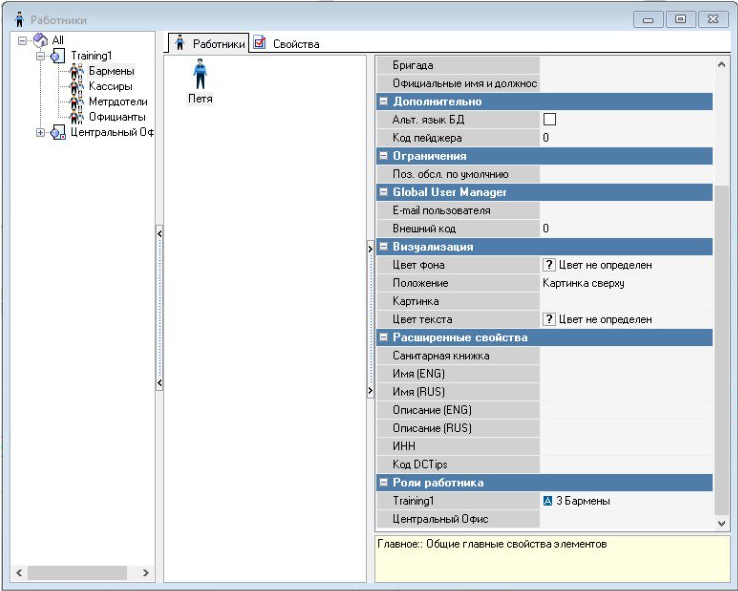Collapse the Визуализация property section

[383, 247]
